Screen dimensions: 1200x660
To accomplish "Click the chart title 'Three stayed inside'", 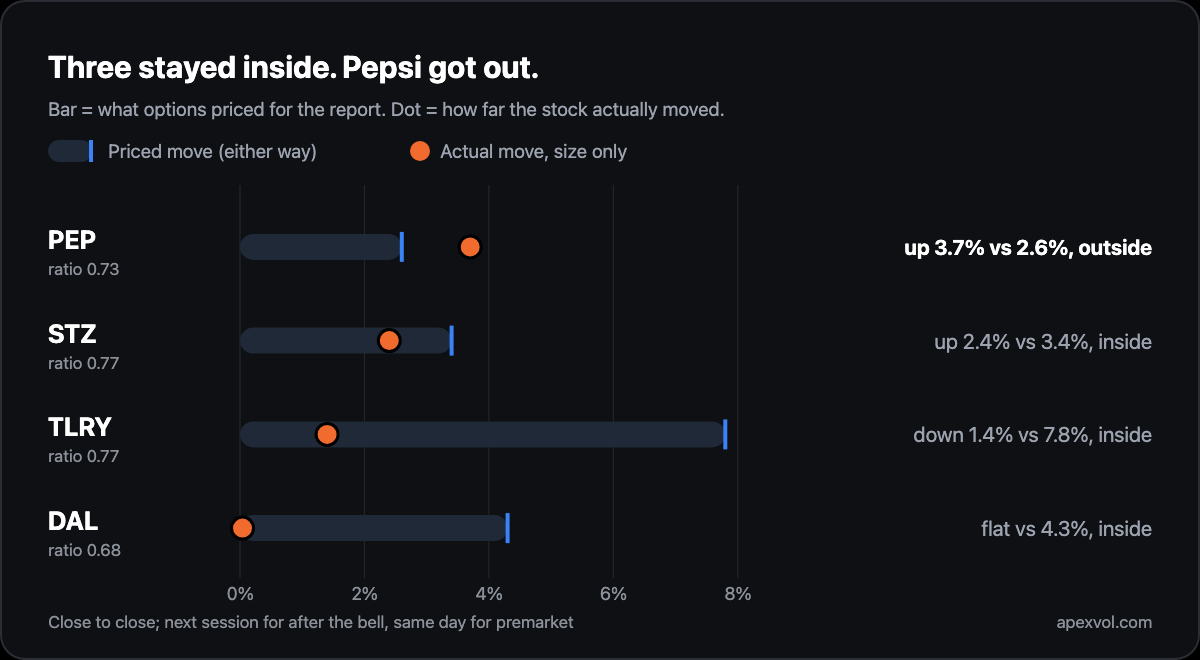I will pos(190,68).
